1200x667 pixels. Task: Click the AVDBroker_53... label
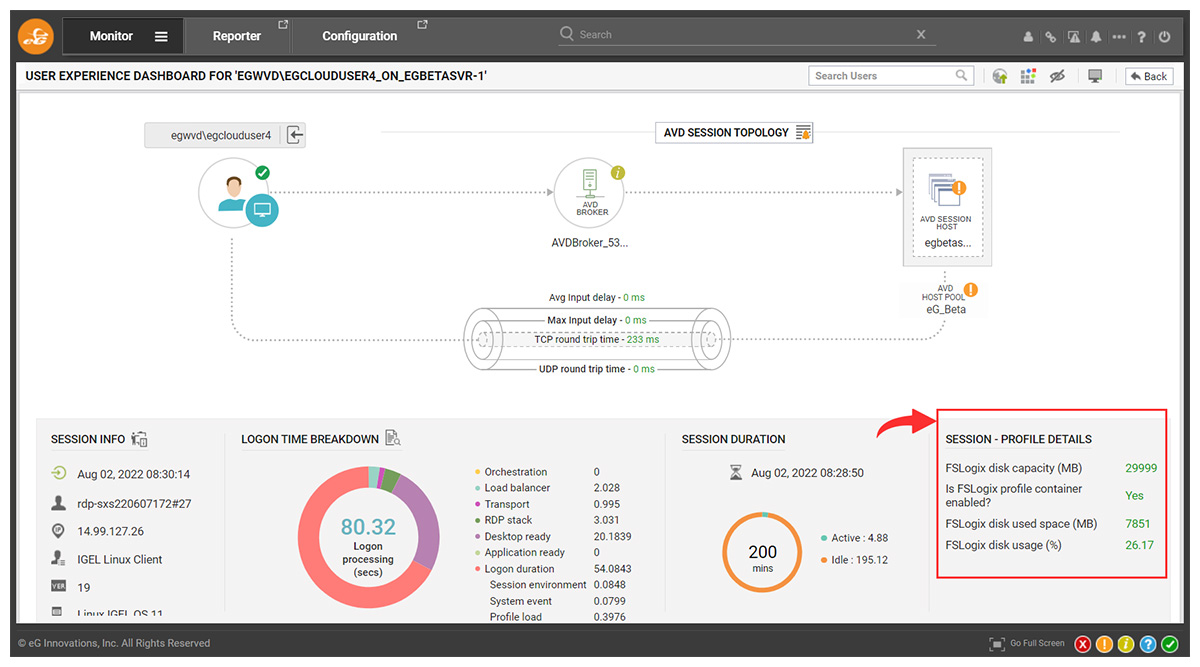[x=590, y=243]
